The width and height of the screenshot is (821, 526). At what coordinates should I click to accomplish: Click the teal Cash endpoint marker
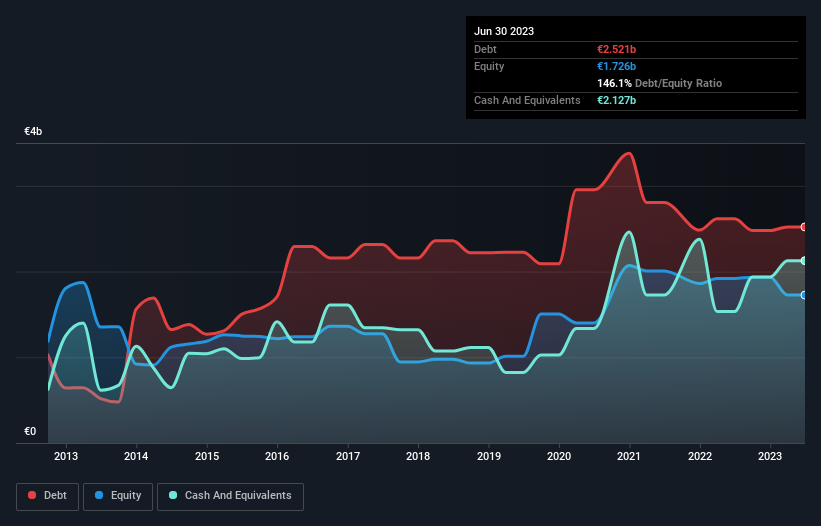pyautogui.click(x=804, y=261)
